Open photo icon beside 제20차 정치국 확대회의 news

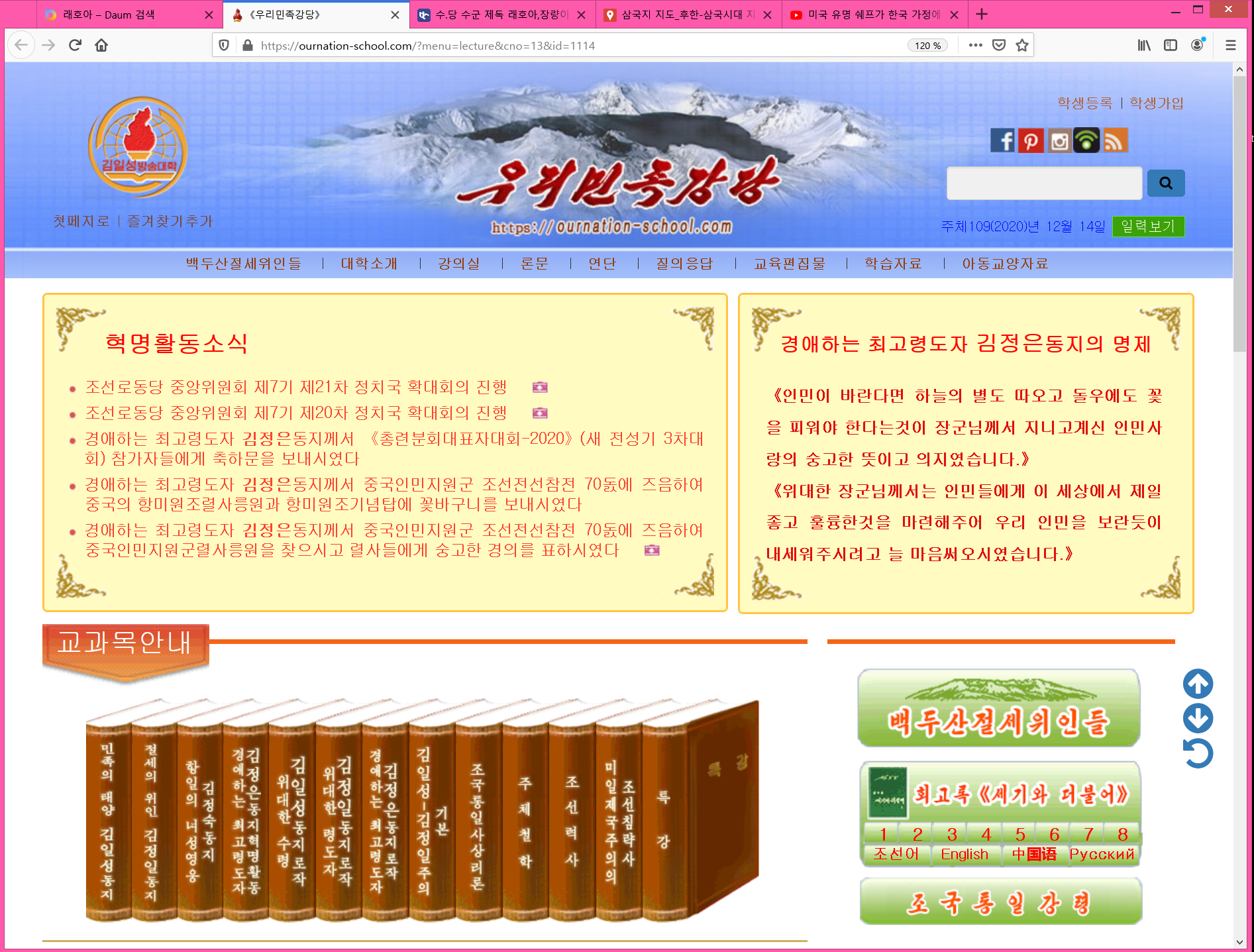540,413
